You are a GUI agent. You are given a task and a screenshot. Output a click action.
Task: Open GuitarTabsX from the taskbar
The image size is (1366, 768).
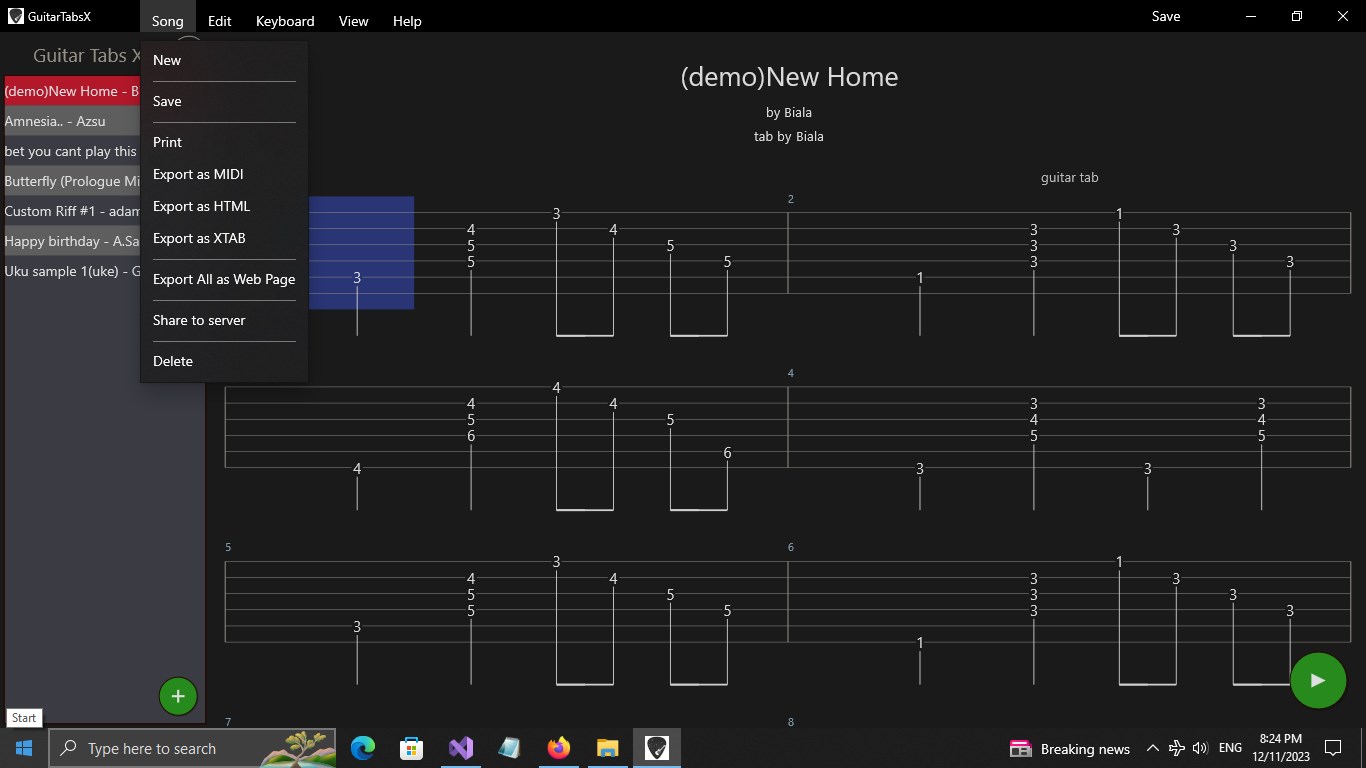656,748
